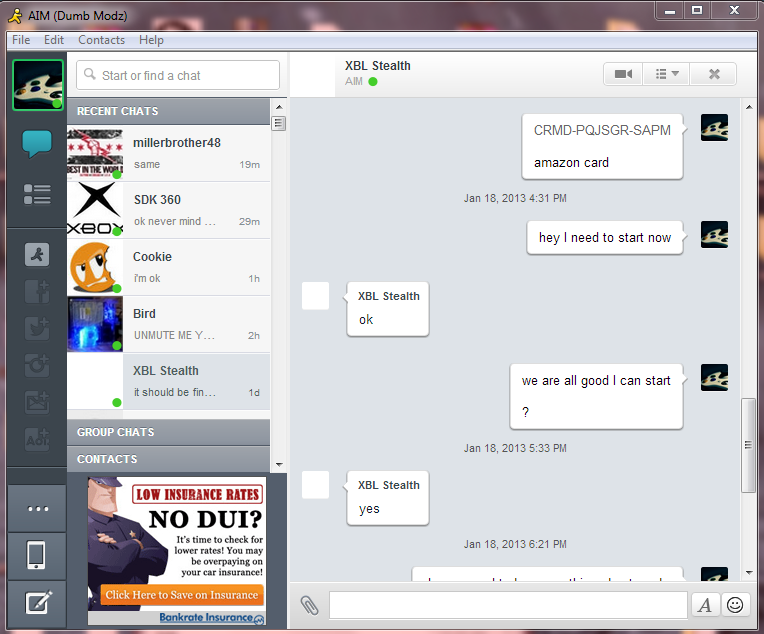Minimize the AIM window
This screenshot has height=634, width=764.
[x=670, y=11]
